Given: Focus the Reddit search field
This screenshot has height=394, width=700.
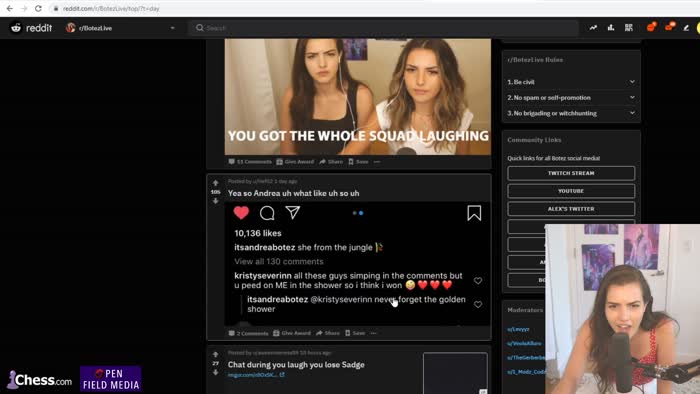Looking at the screenshot, I should pos(384,28).
